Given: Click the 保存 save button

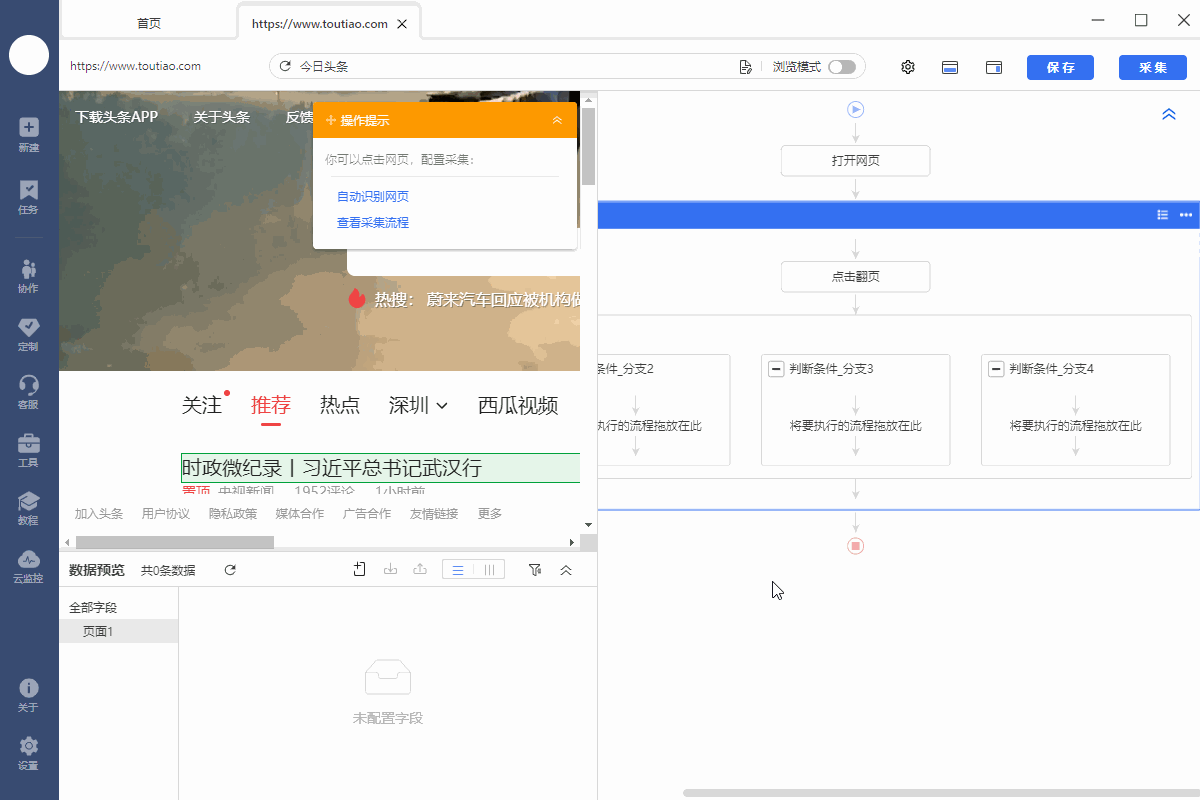Looking at the screenshot, I should click(x=1060, y=67).
